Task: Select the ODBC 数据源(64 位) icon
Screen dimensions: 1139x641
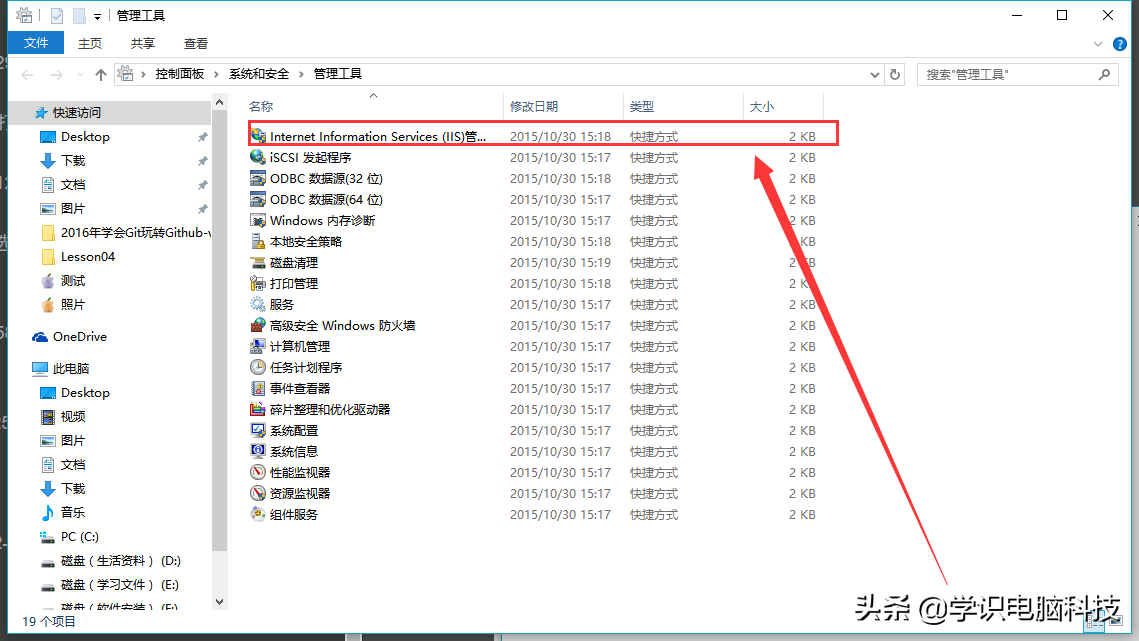Action: [x=258, y=199]
